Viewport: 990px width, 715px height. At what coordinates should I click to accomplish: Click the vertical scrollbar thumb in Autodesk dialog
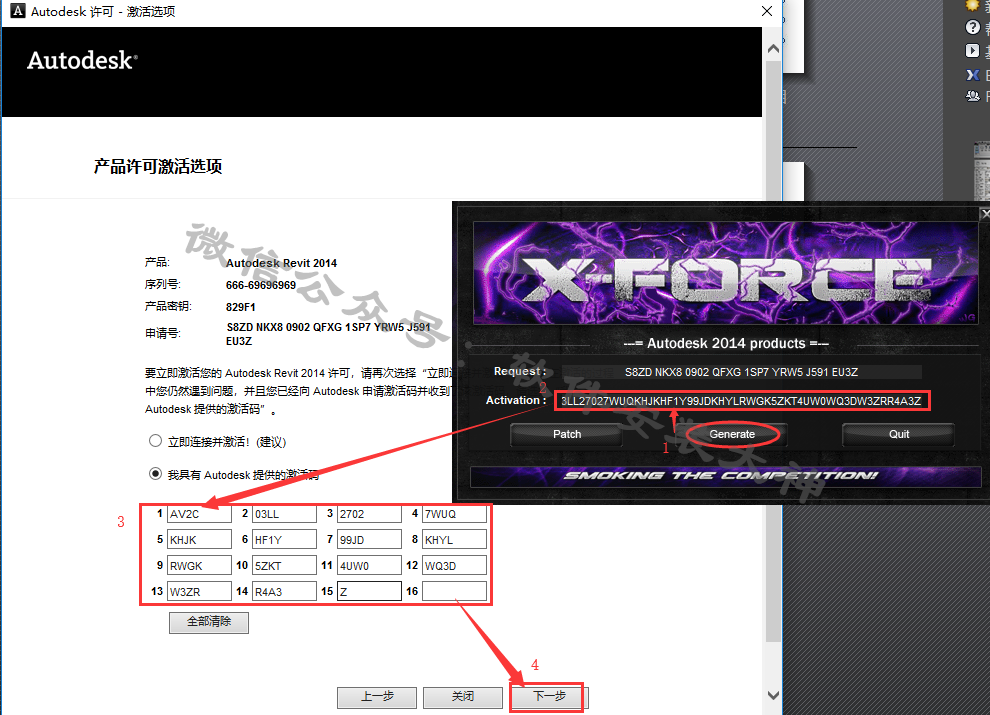pyautogui.click(x=773, y=351)
